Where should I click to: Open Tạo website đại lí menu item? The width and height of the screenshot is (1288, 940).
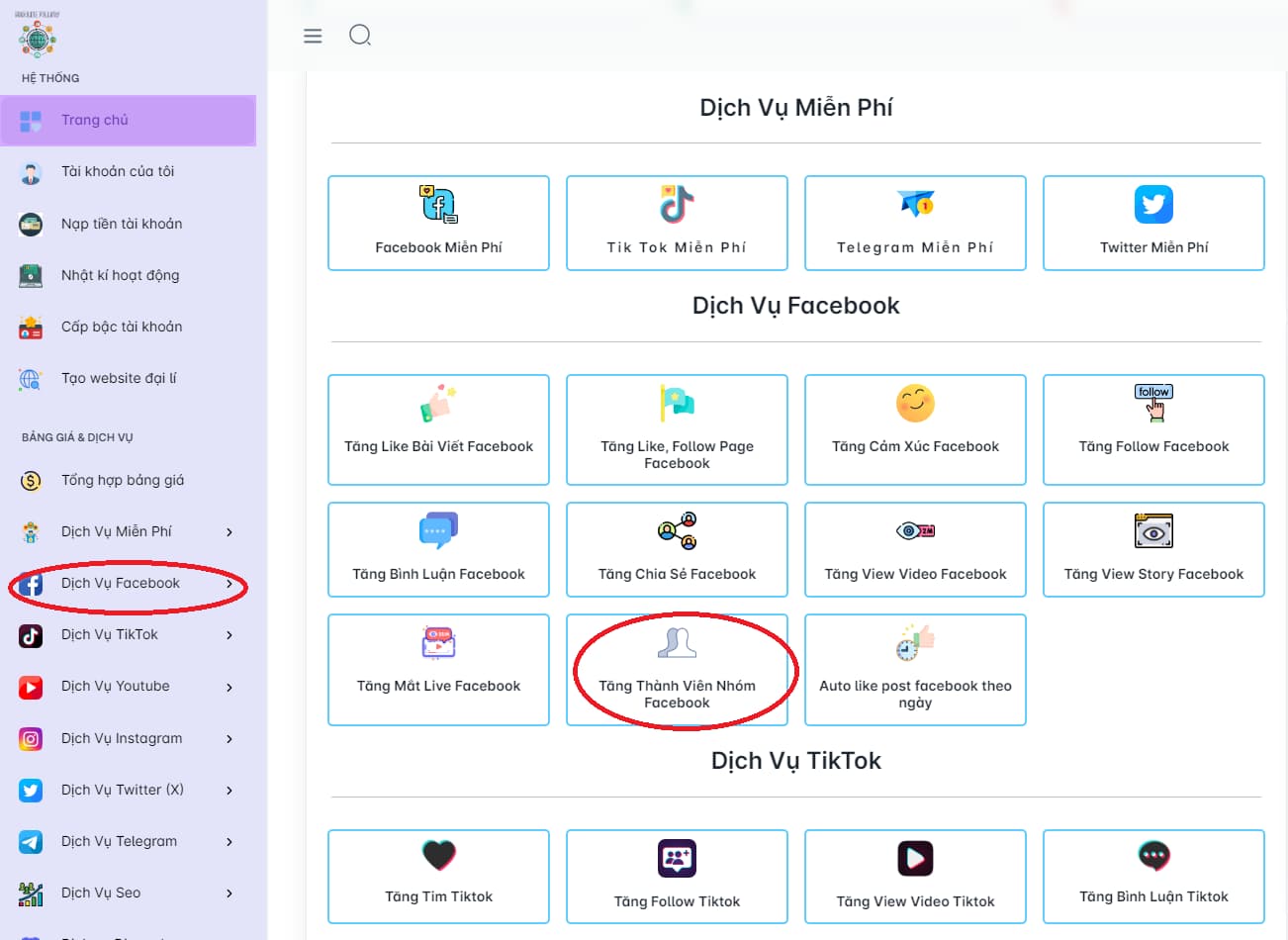click(x=128, y=379)
